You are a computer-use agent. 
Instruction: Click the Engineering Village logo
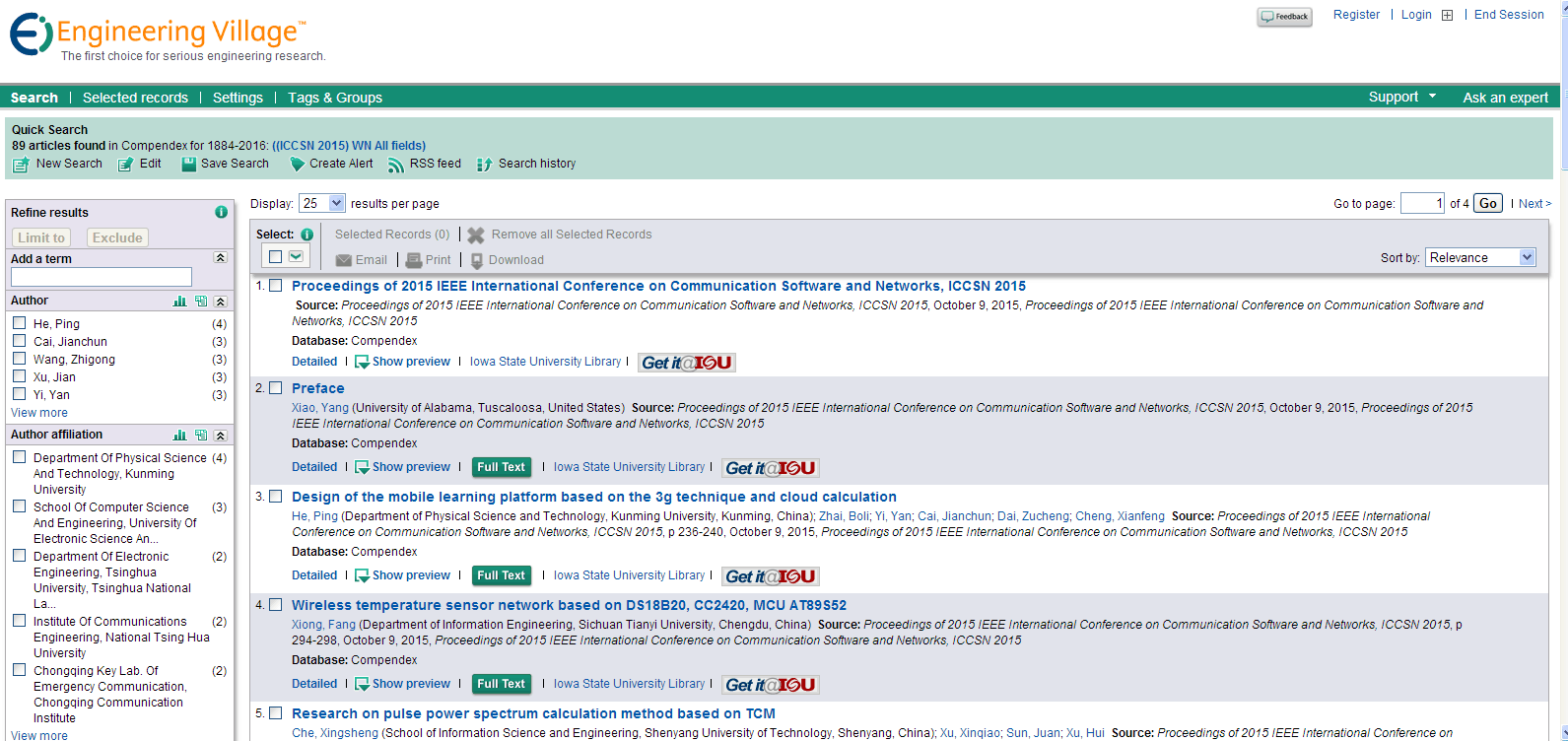click(158, 34)
